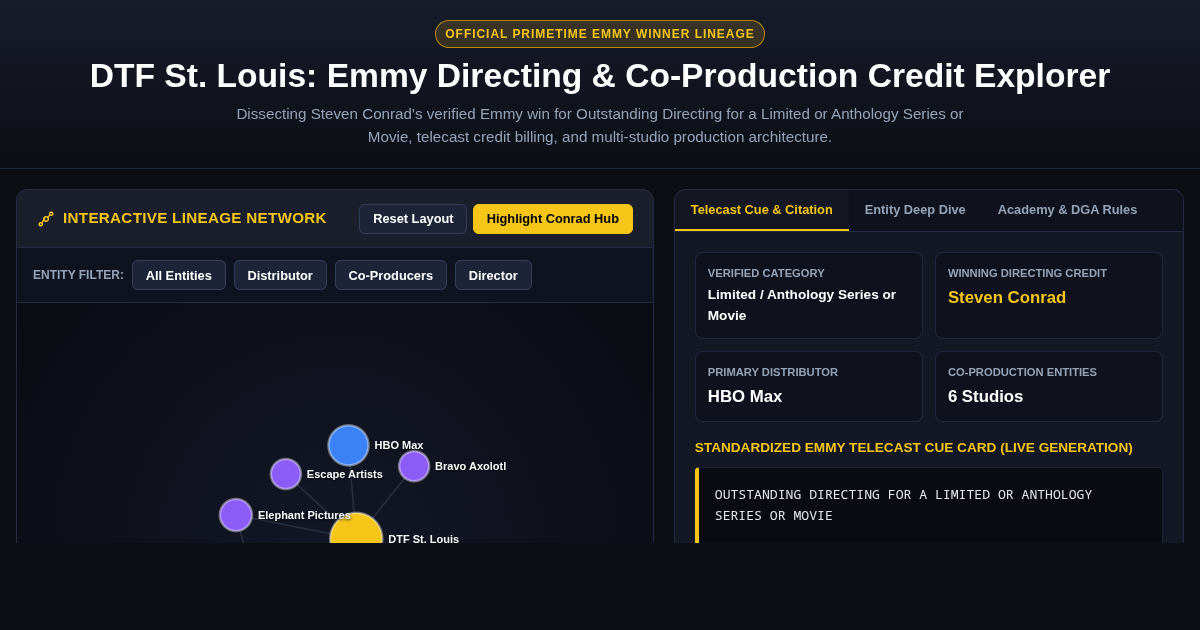Image resolution: width=1200 pixels, height=630 pixels.
Task: Filter network by Director
Action: click(x=493, y=275)
